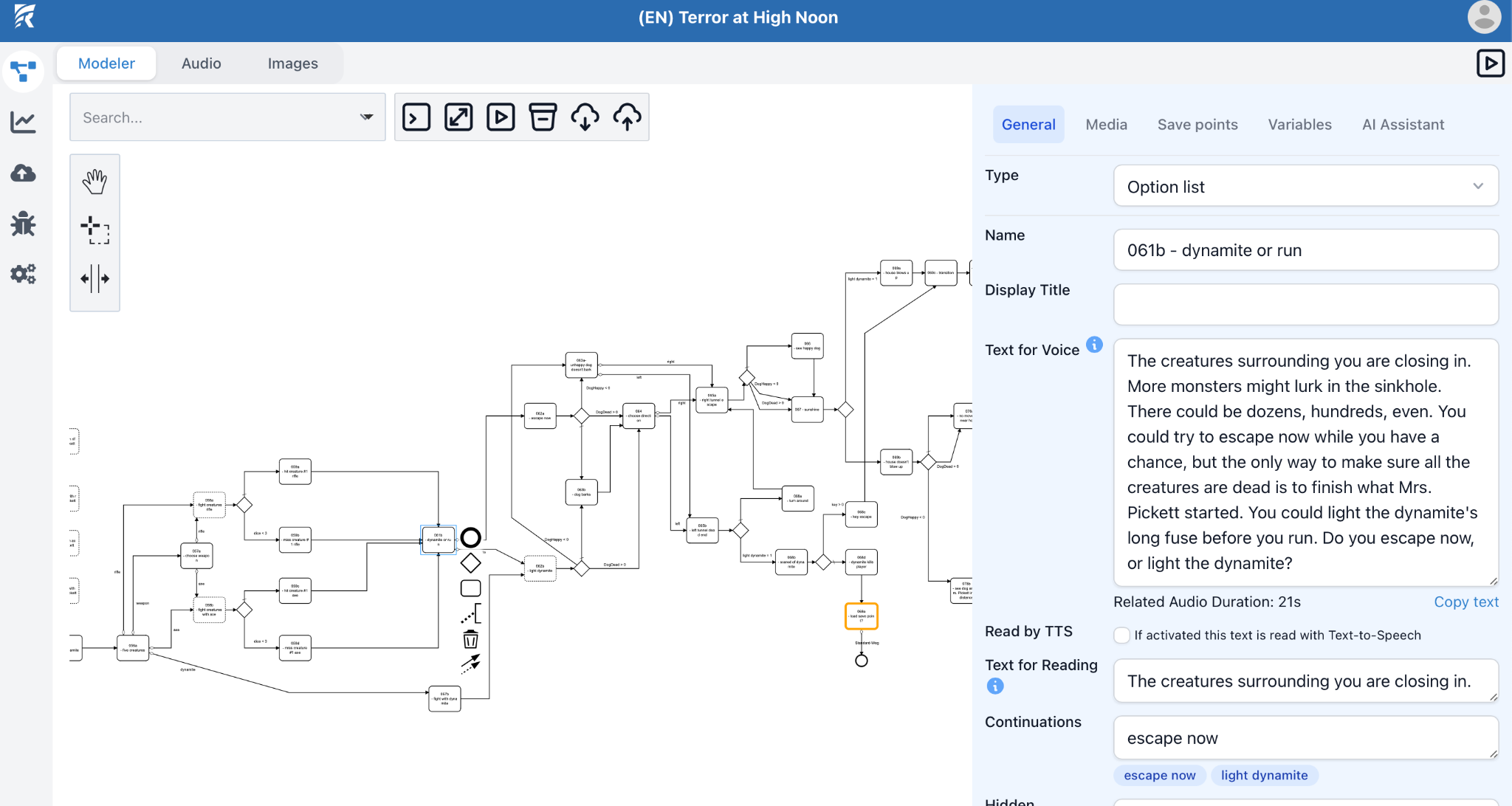
Task: Select the '068c key escape' node
Action: (x=861, y=514)
